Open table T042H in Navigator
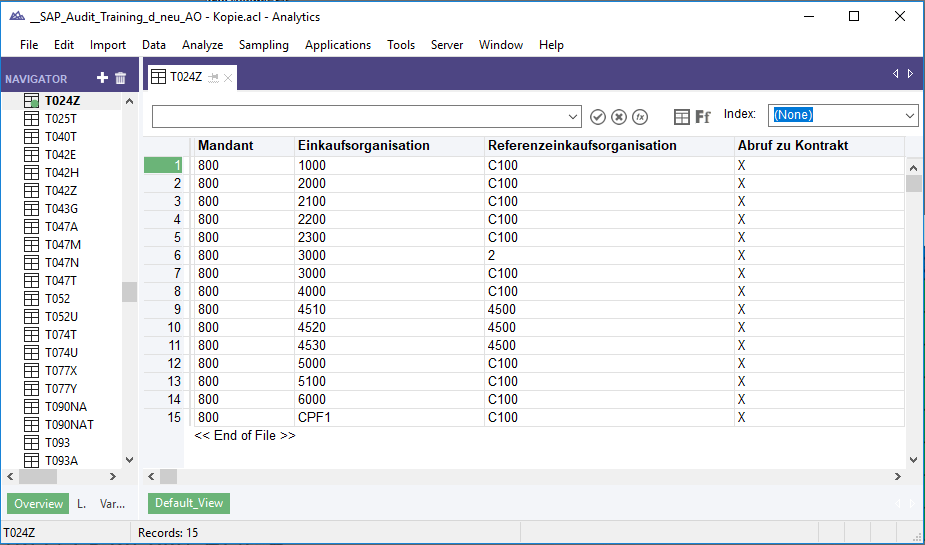The image size is (925, 545). 61,173
